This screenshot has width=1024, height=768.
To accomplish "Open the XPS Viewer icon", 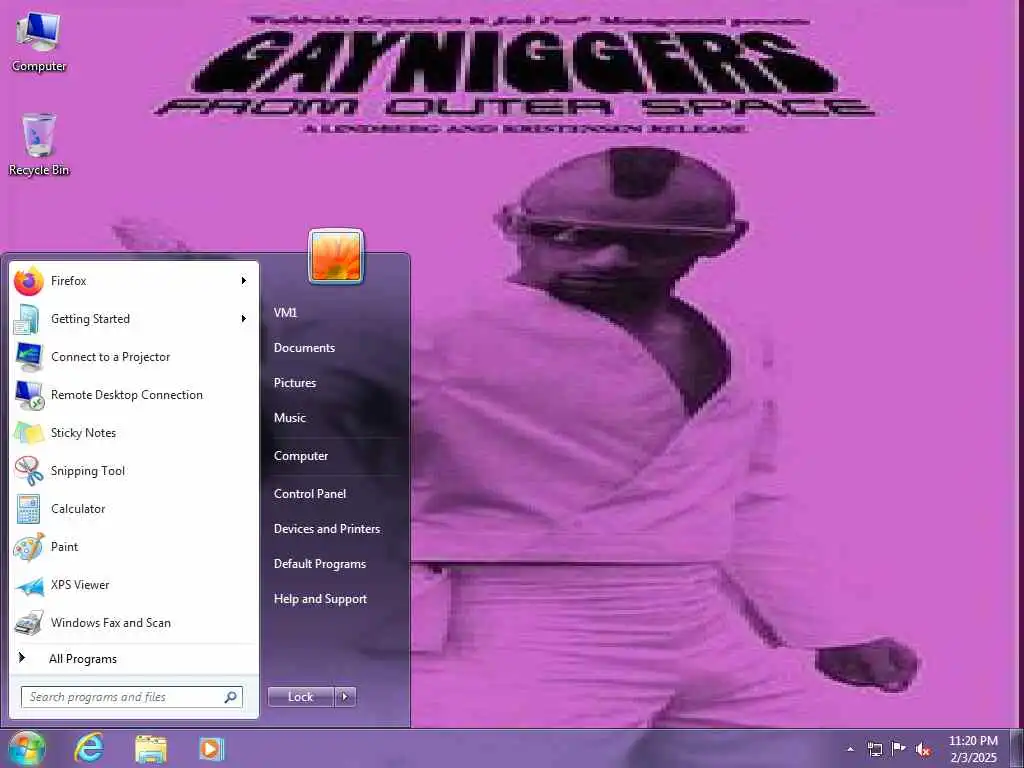I will tap(28, 585).
